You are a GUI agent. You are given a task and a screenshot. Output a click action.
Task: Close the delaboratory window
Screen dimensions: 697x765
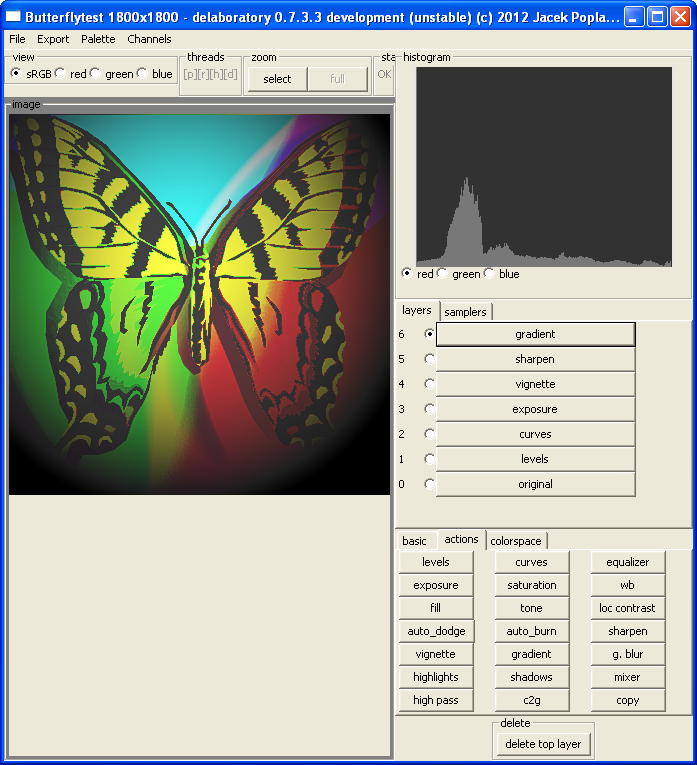pos(680,17)
